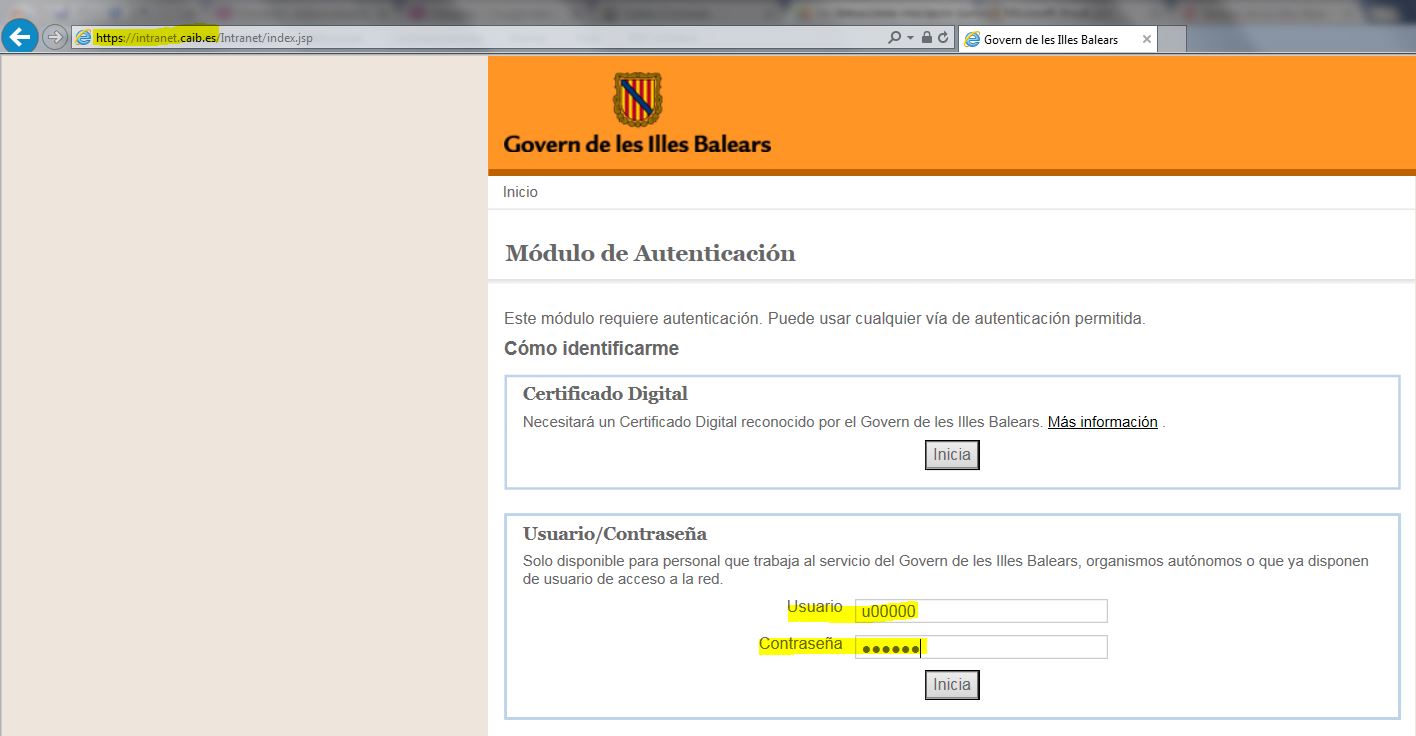Click the Usuario input field
Image resolution: width=1416 pixels, height=736 pixels.
point(981,611)
